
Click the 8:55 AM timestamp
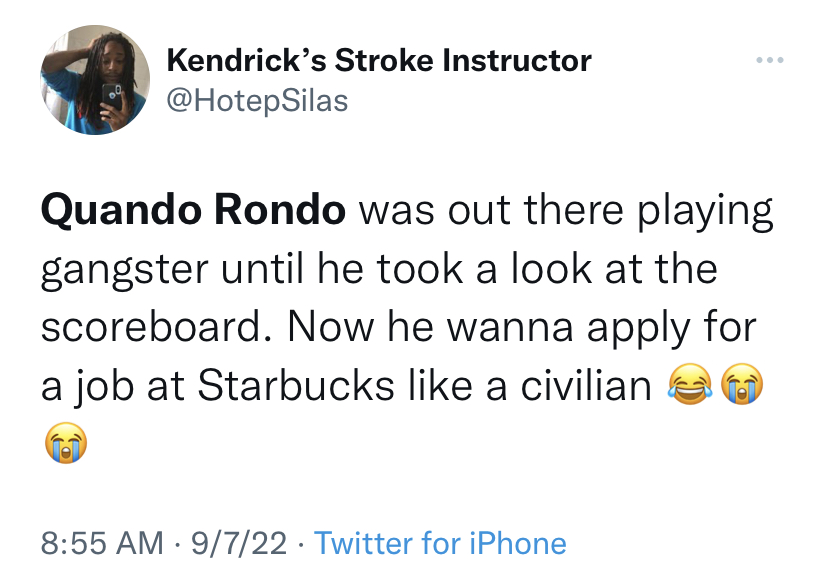[101, 543]
